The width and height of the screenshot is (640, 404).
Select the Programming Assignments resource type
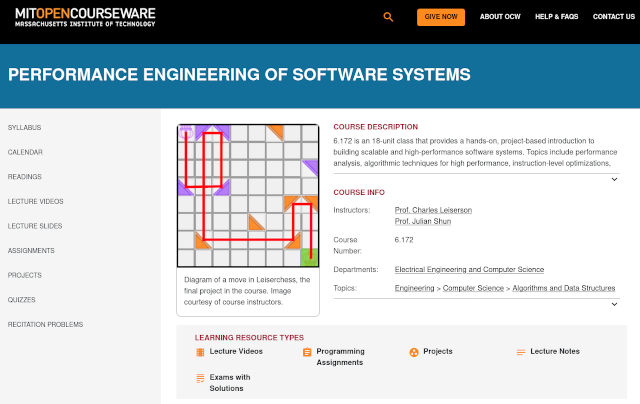pyautogui.click(x=340, y=357)
